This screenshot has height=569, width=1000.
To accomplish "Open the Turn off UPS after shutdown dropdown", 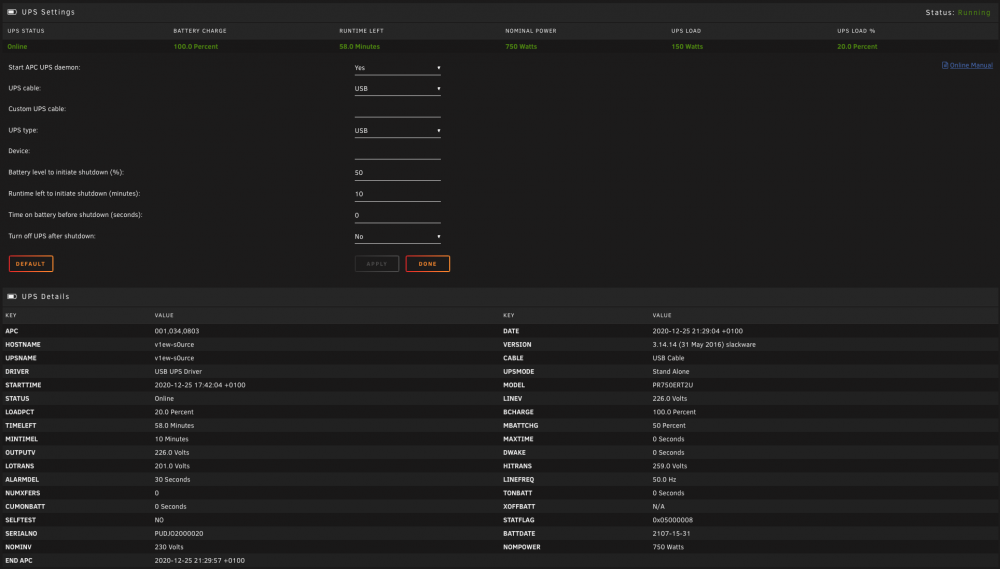I will point(397,237).
